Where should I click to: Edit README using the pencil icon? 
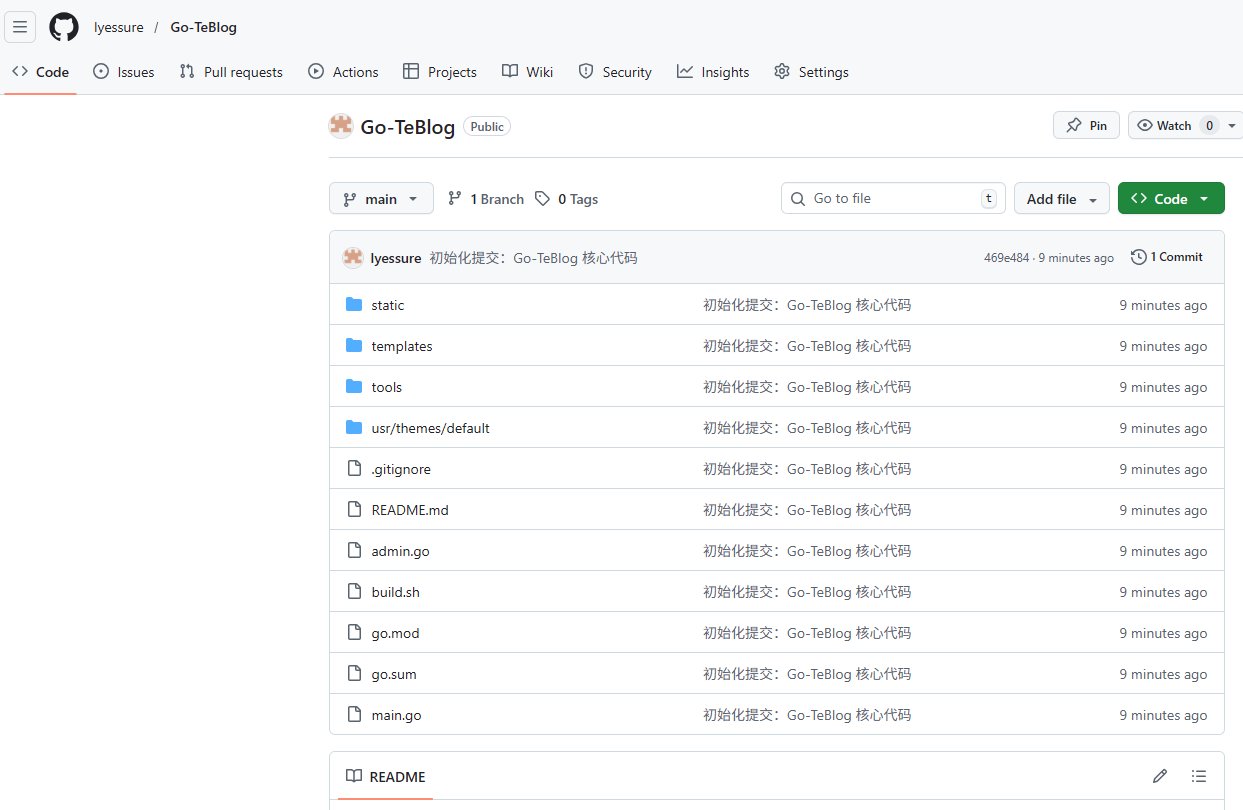coord(1160,776)
